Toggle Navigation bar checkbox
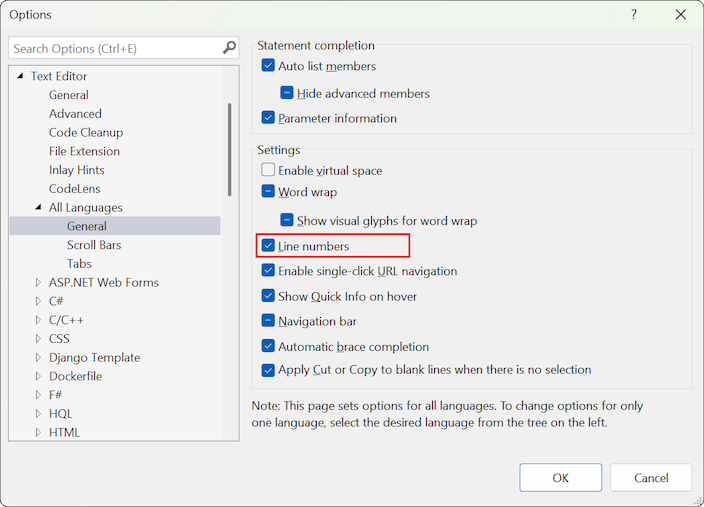Image resolution: width=704 pixels, height=507 pixels. click(268, 321)
